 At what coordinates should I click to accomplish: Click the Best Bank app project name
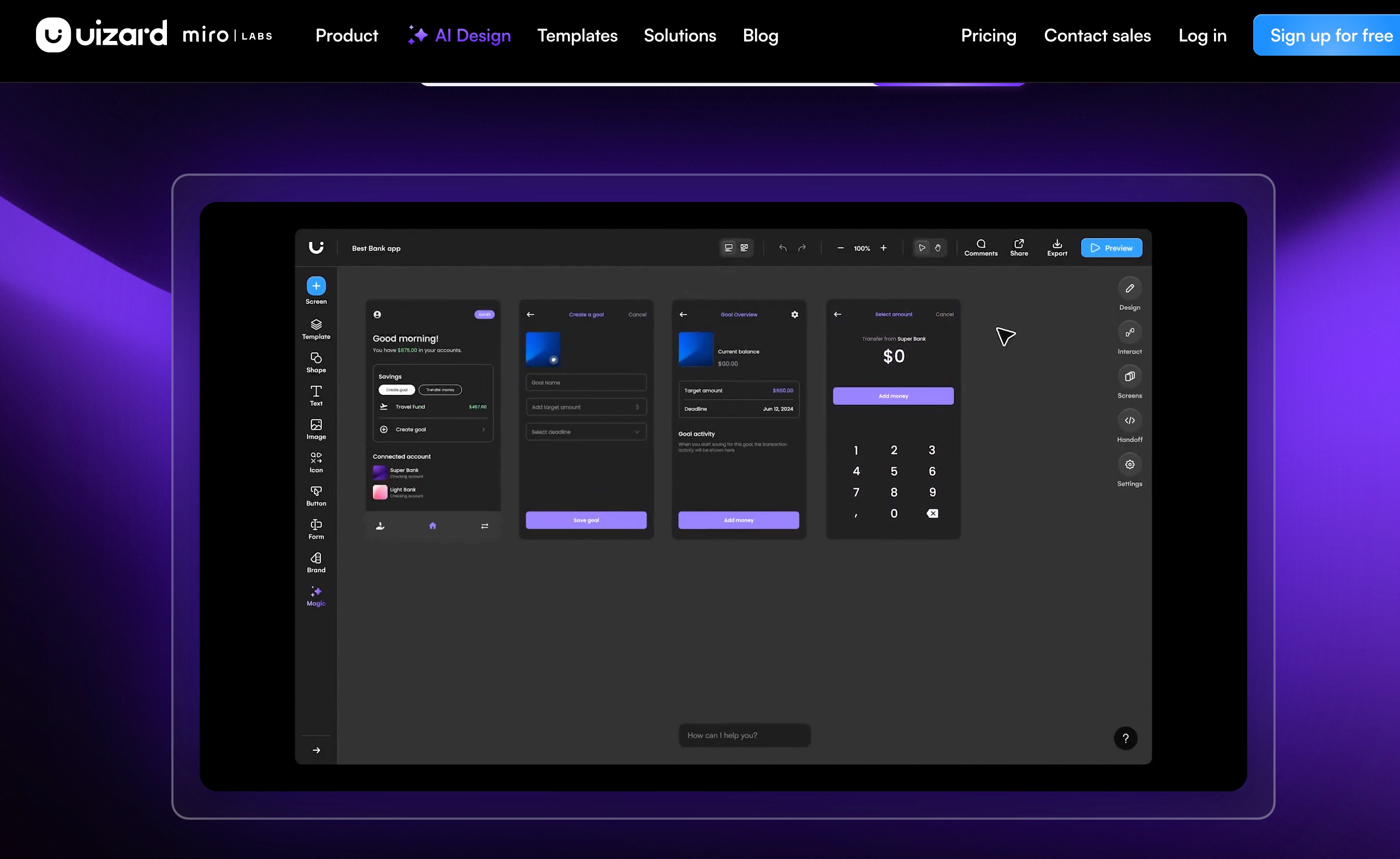(x=376, y=248)
